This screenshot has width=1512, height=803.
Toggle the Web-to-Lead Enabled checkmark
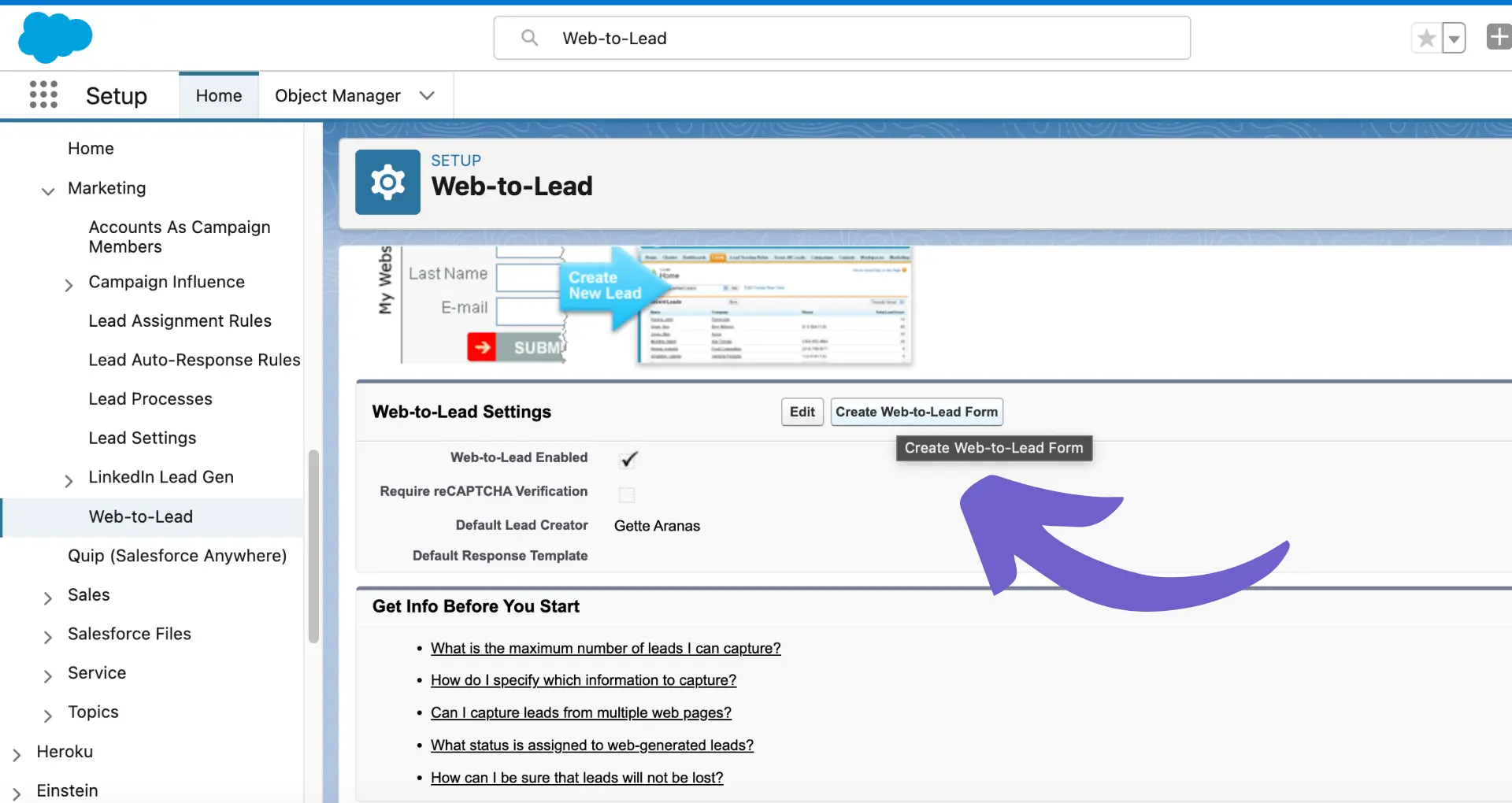coord(628,459)
